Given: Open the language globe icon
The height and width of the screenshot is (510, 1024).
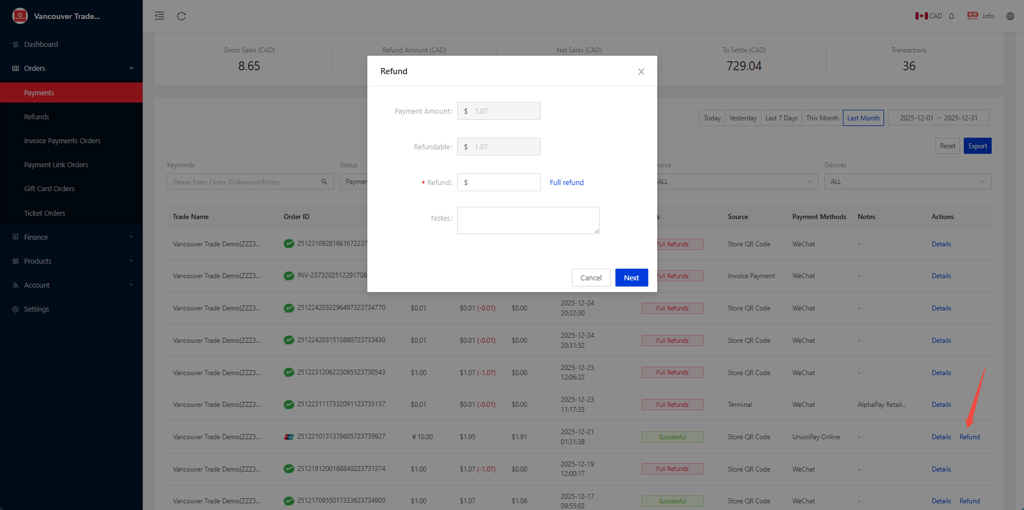Looking at the screenshot, I should tap(1009, 16).
